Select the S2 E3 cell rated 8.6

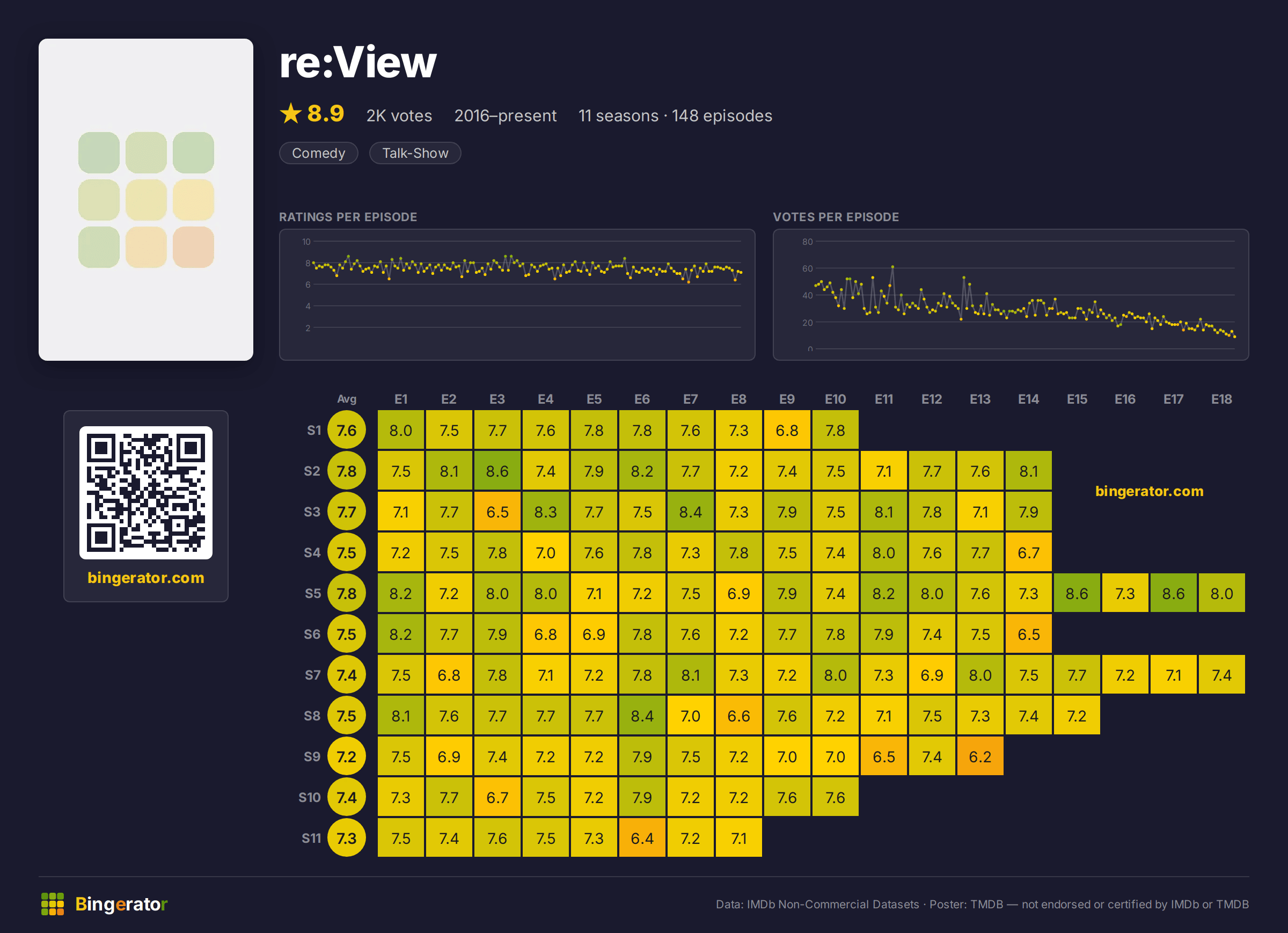click(x=497, y=471)
